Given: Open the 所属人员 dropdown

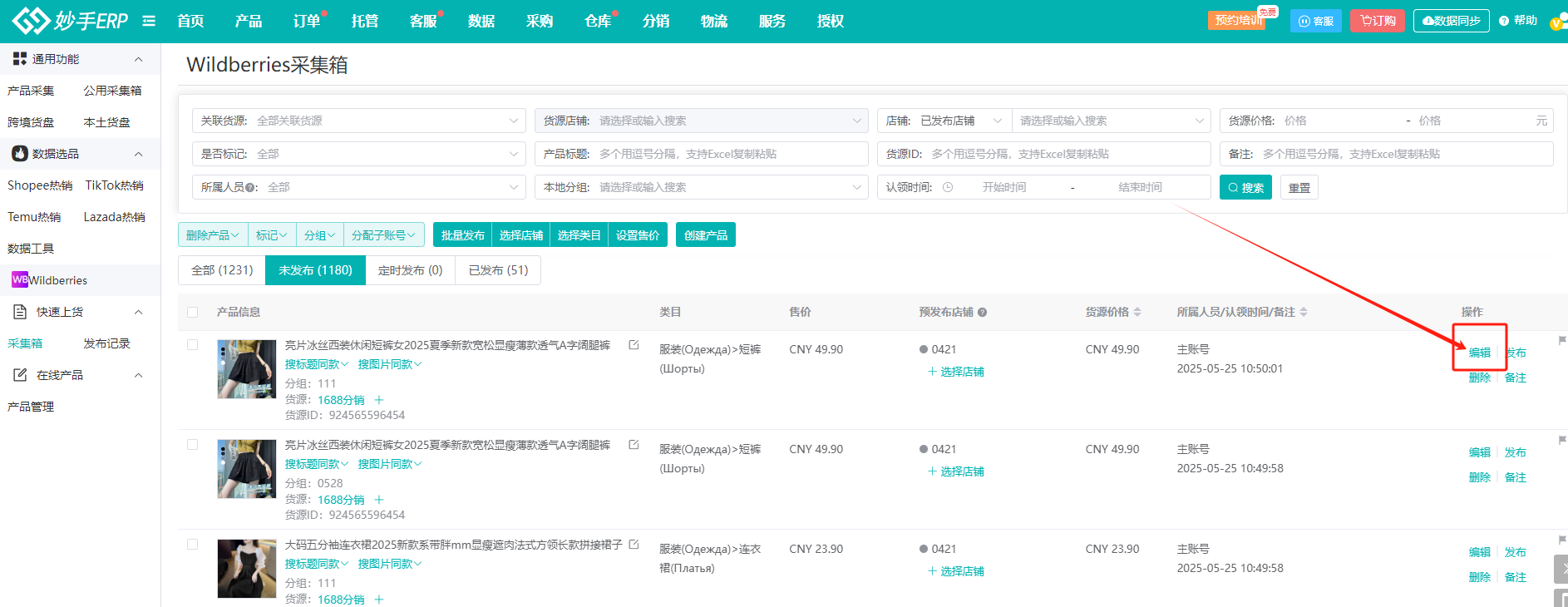Looking at the screenshot, I should [358, 187].
